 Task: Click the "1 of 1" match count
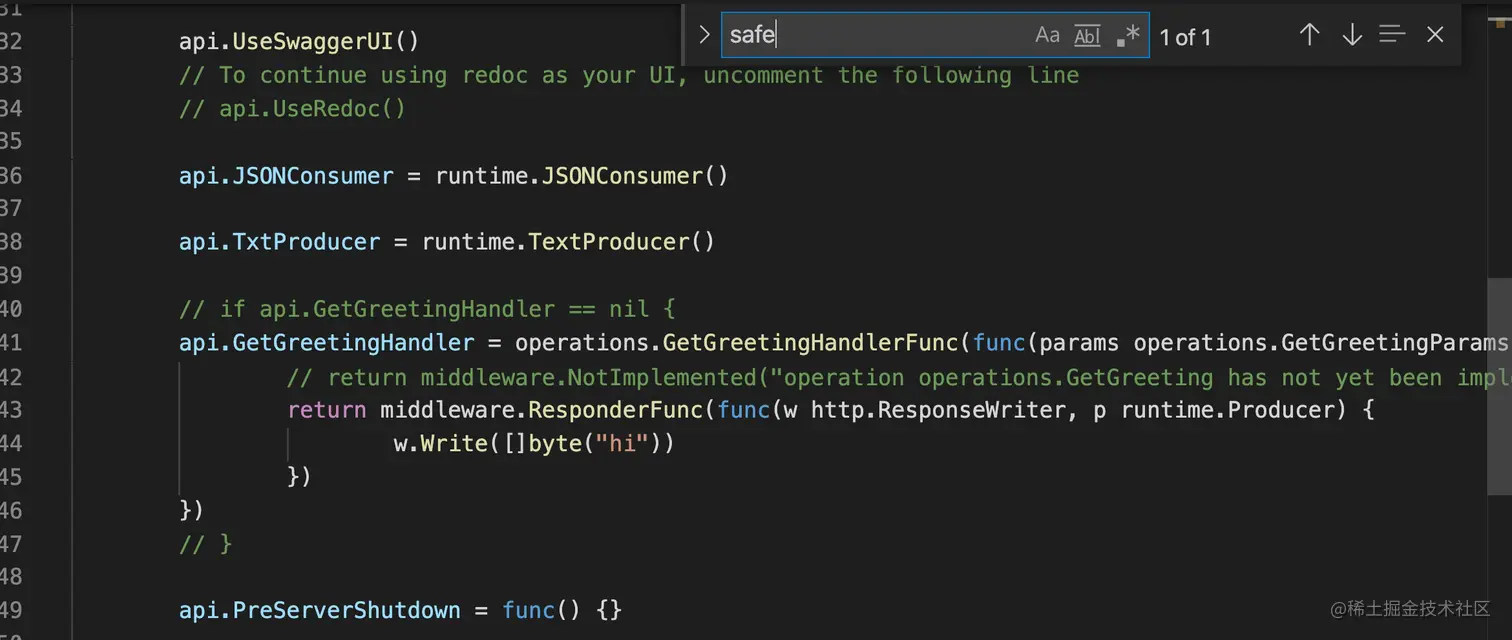point(1185,38)
